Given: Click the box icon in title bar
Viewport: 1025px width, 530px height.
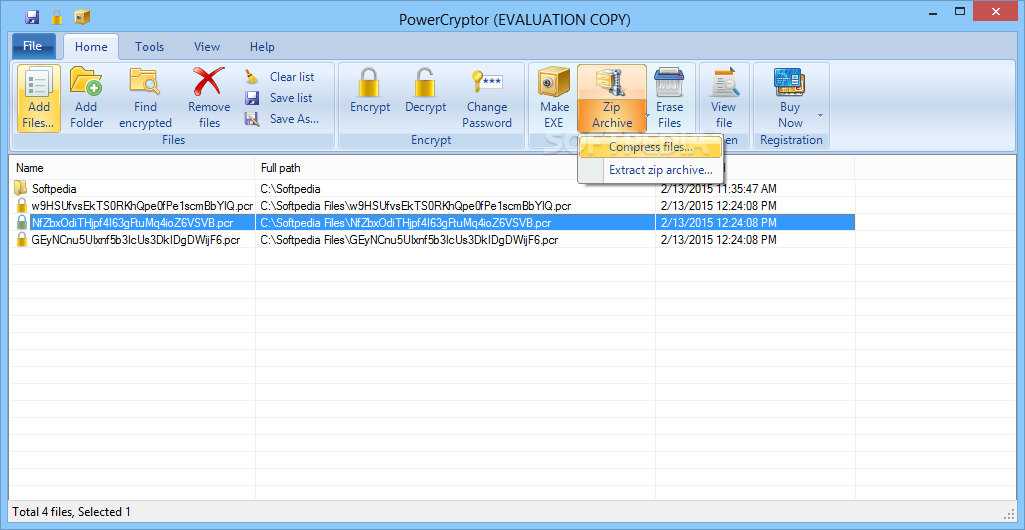Looking at the screenshot, I should click(x=82, y=17).
